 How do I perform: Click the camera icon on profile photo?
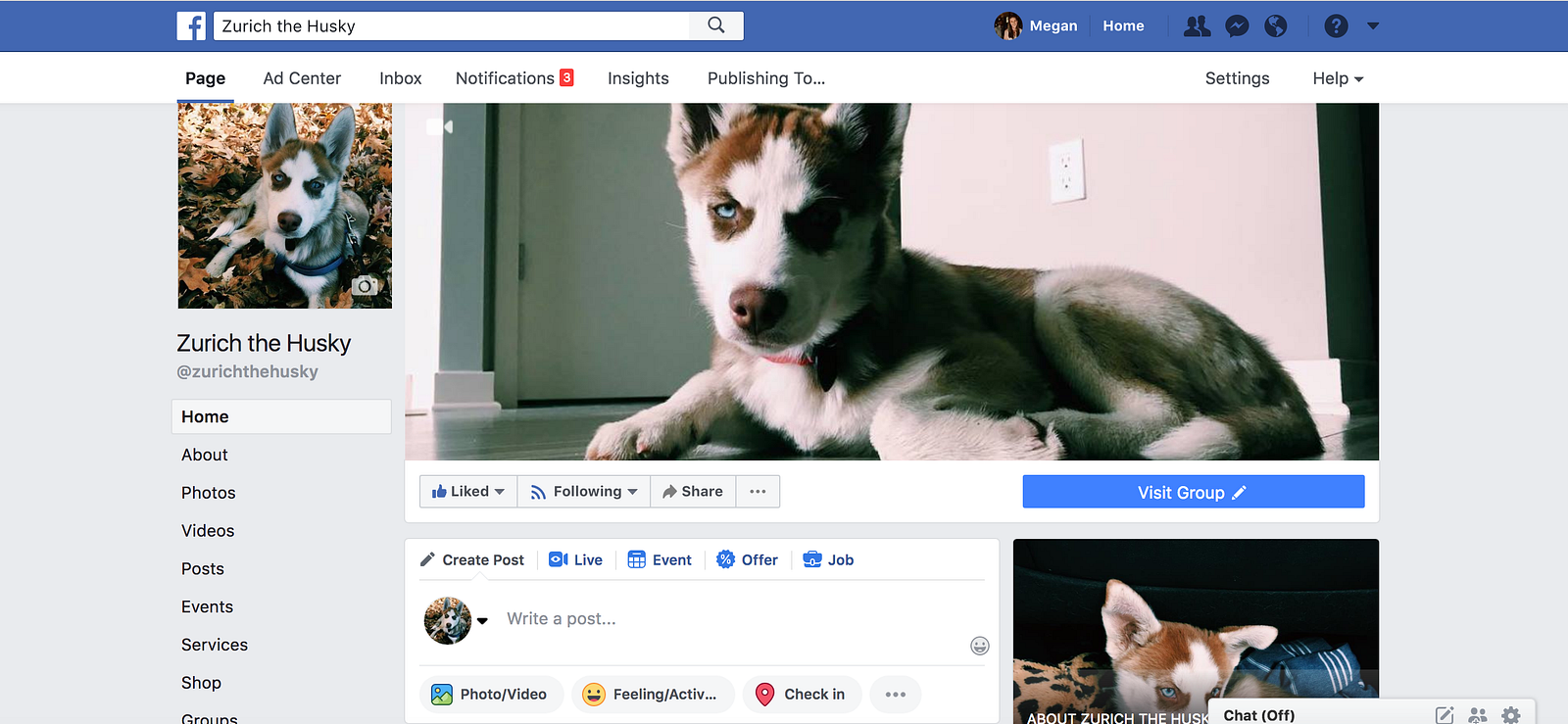365,286
